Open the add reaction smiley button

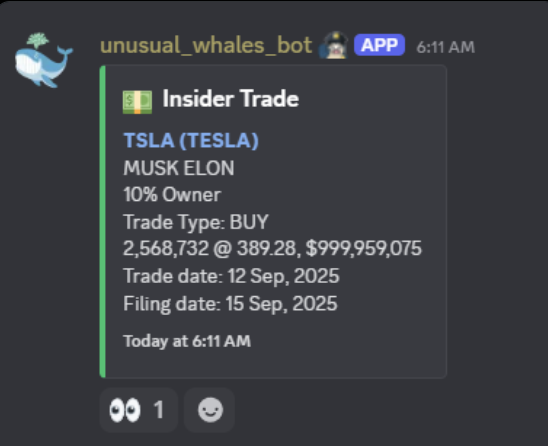coord(210,410)
